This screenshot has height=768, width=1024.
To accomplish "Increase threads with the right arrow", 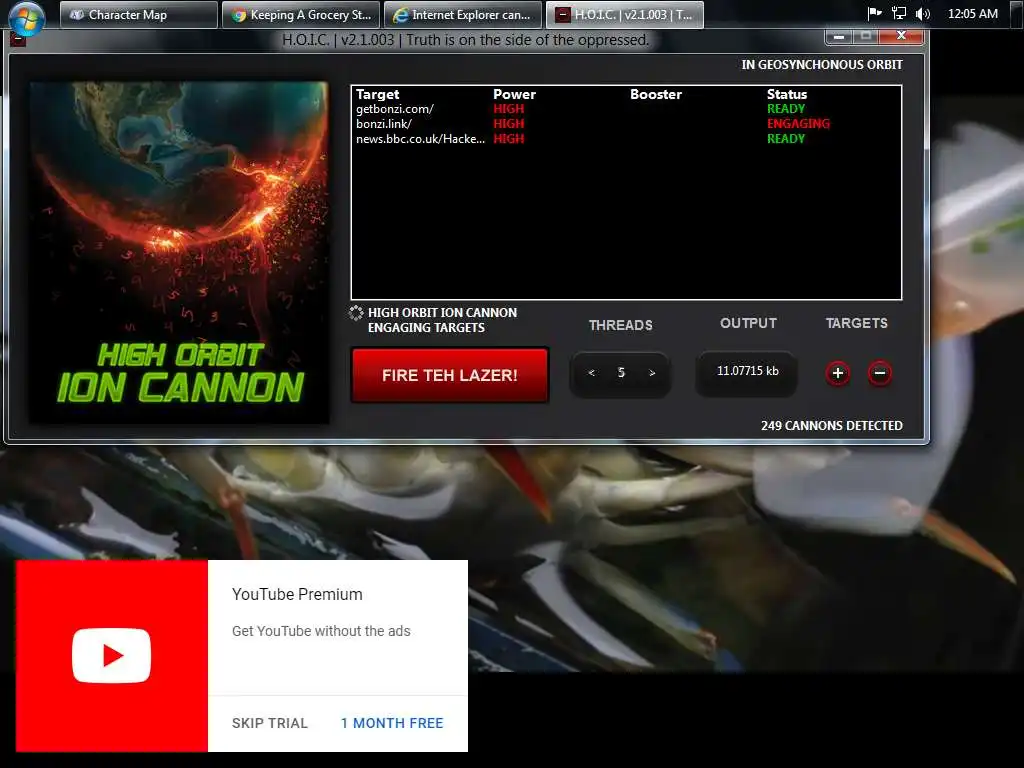I will [652, 373].
